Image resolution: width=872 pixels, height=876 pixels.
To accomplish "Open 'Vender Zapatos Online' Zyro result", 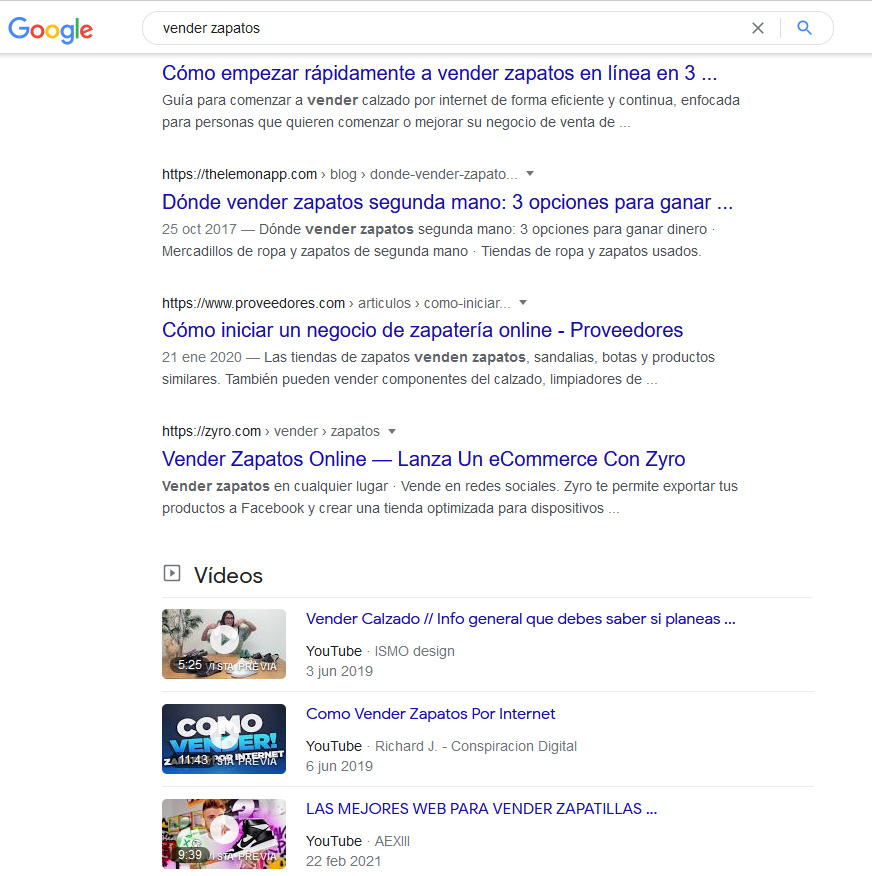I will (423, 459).
